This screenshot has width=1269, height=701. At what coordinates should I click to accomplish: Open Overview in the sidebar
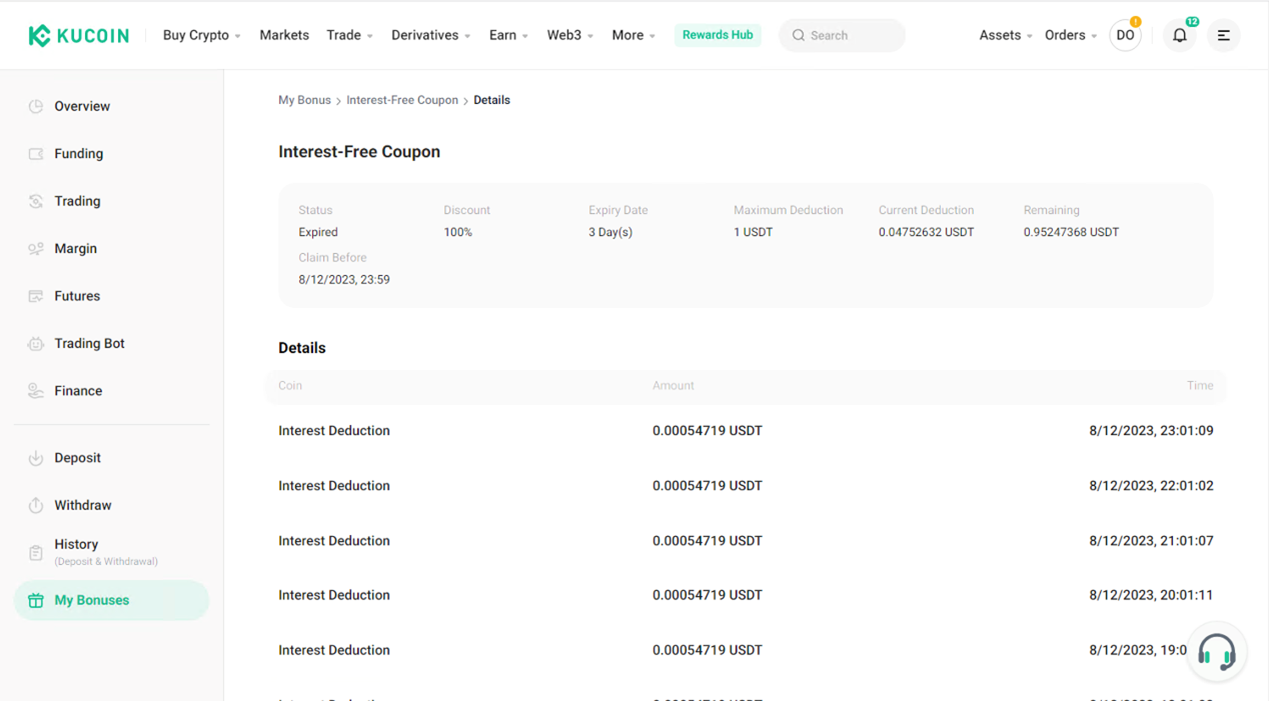(111, 106)
